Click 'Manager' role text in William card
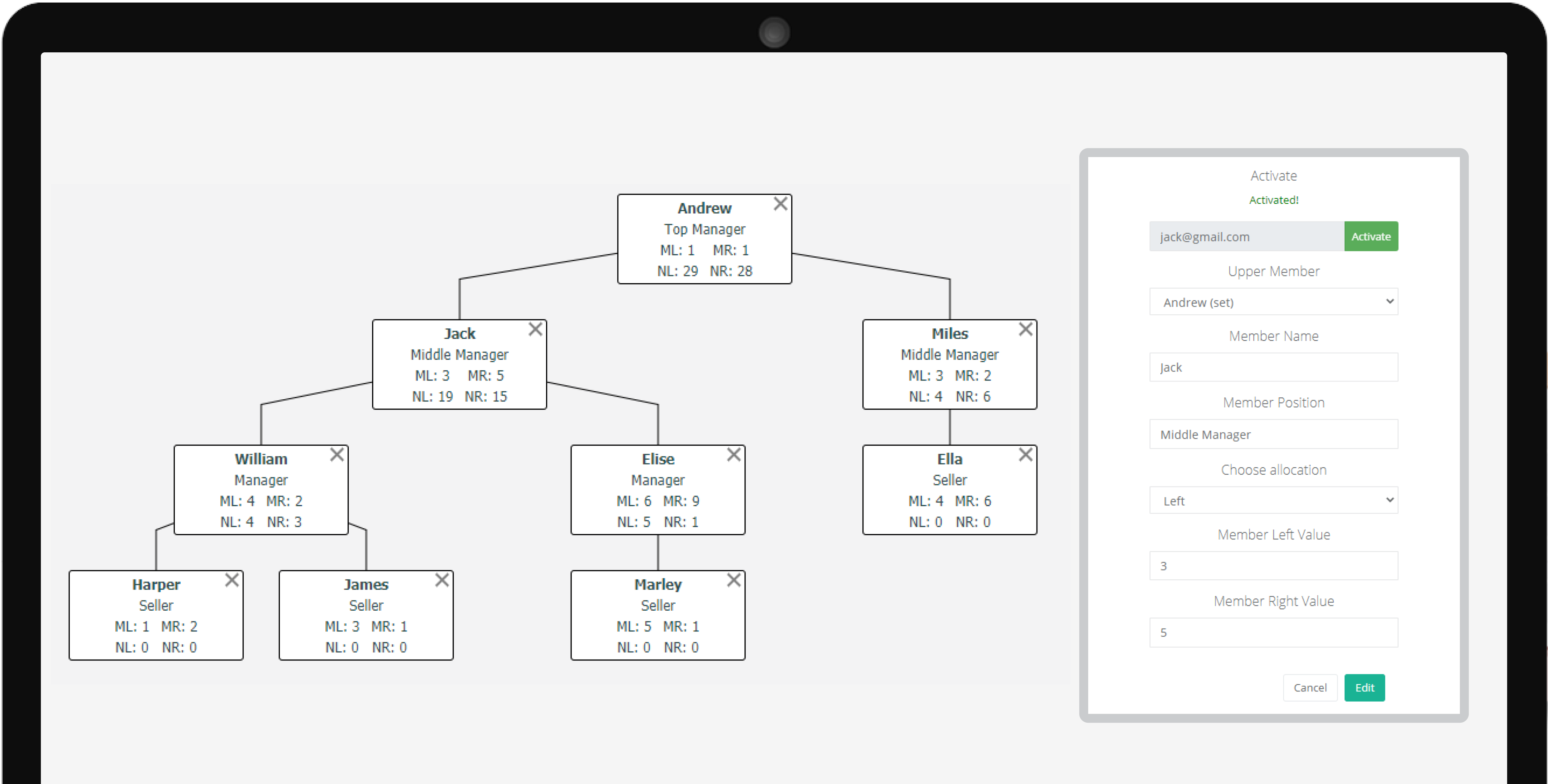Image resolution: width=1548 pixels, height=784 pixels. pos(261,480)
